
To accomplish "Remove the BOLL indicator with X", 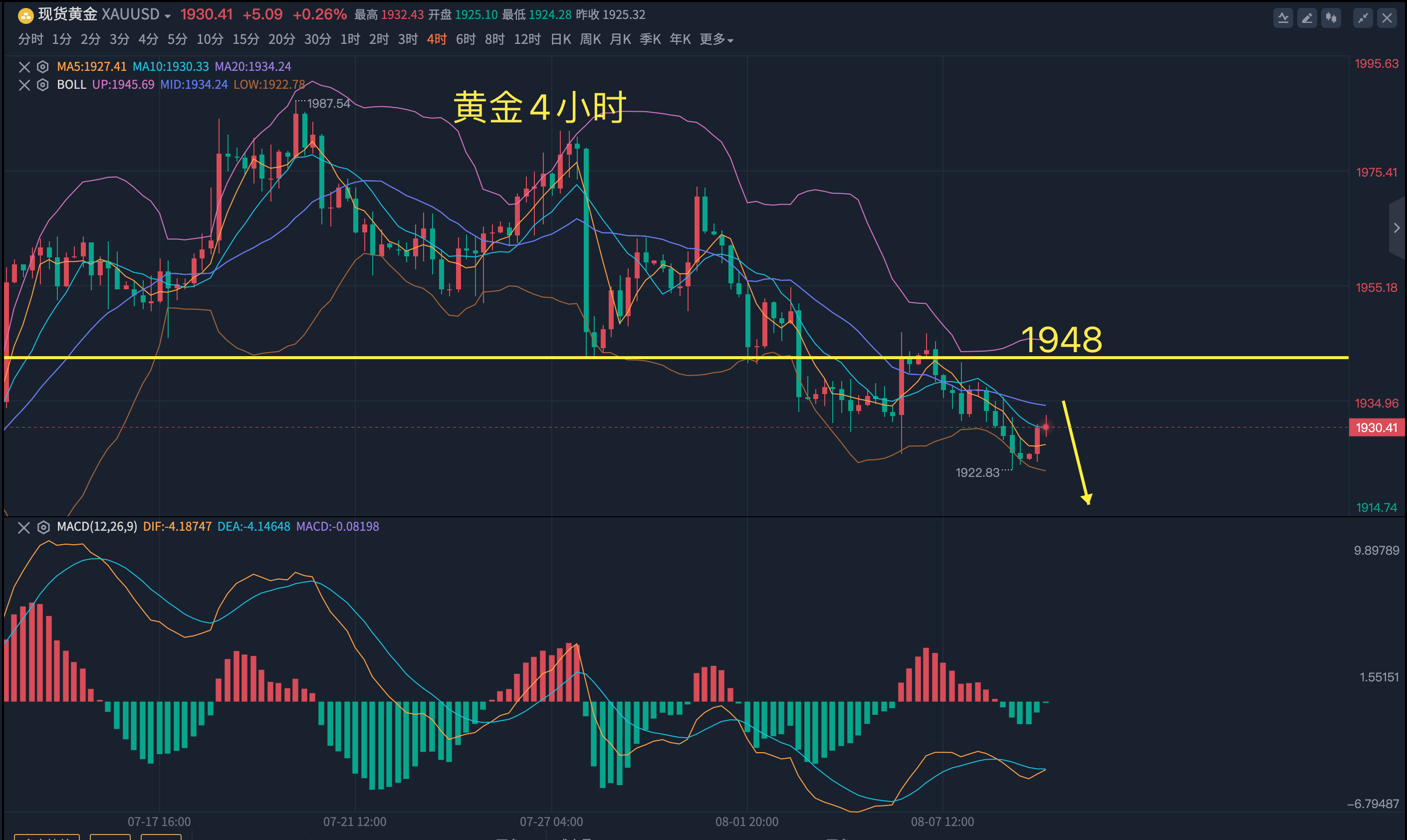I will [x=24, y=85].
